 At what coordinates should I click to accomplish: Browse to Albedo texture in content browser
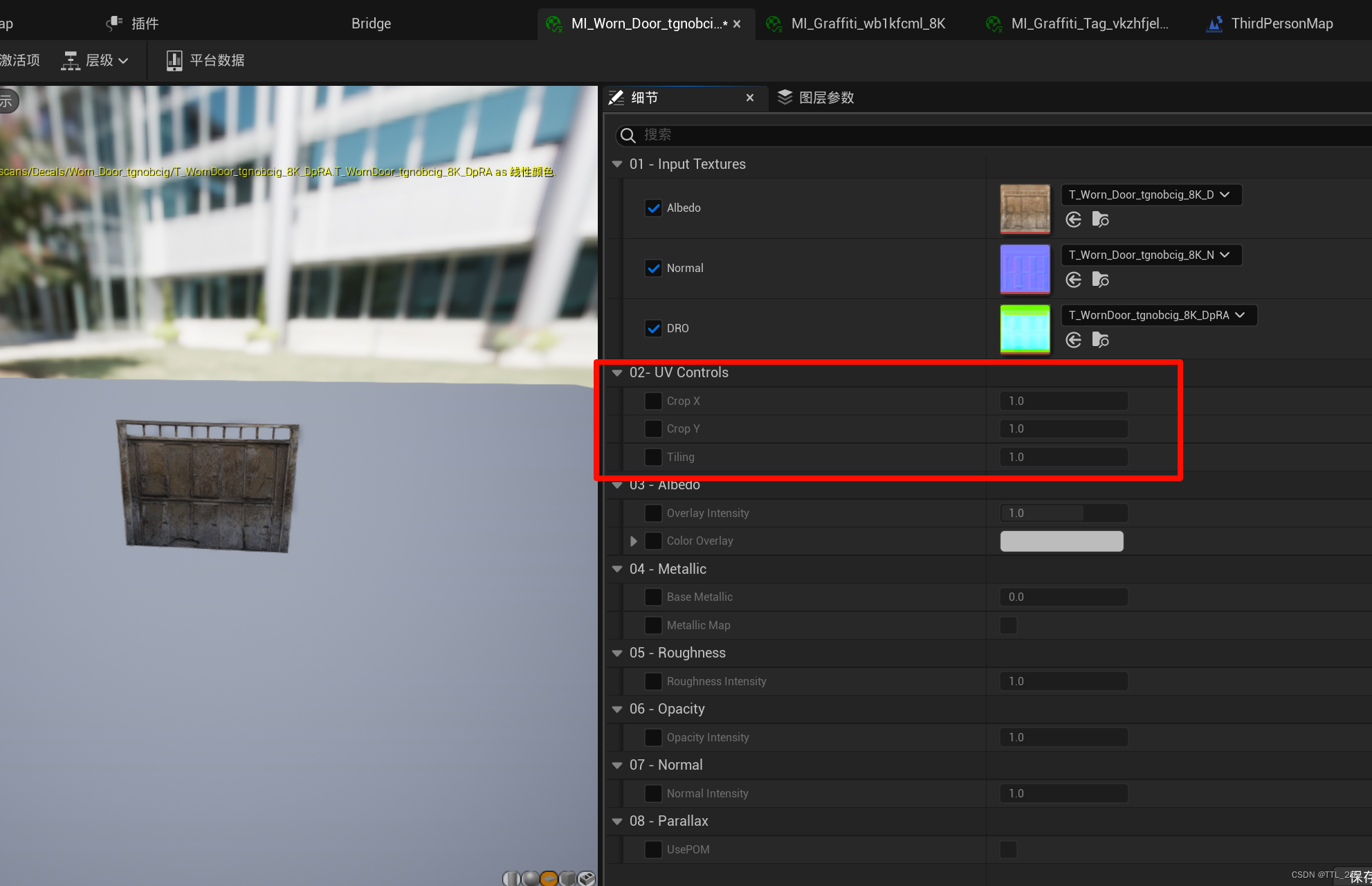click(x=1100, y=220)
